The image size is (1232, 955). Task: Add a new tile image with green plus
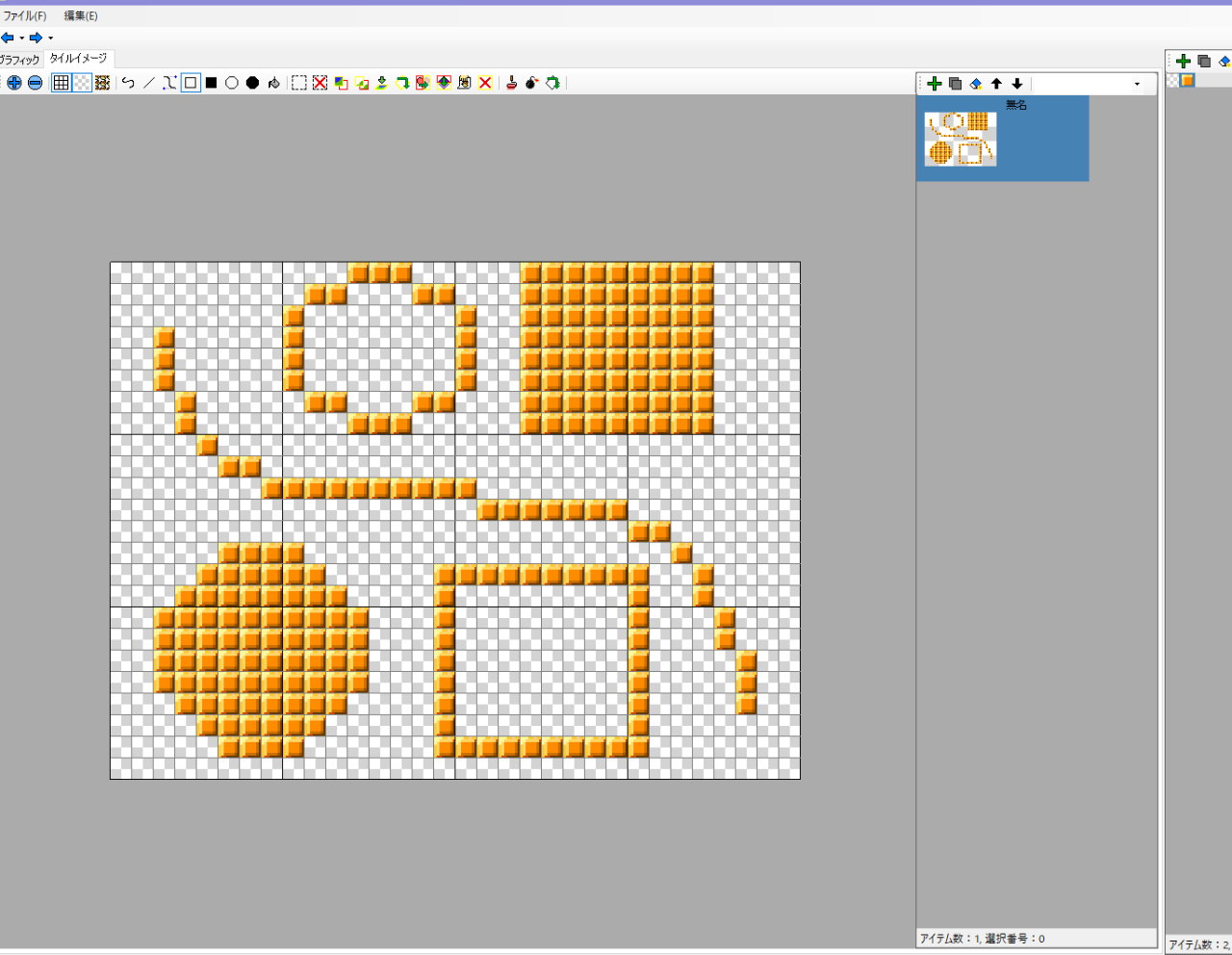[x=934, y=84]
